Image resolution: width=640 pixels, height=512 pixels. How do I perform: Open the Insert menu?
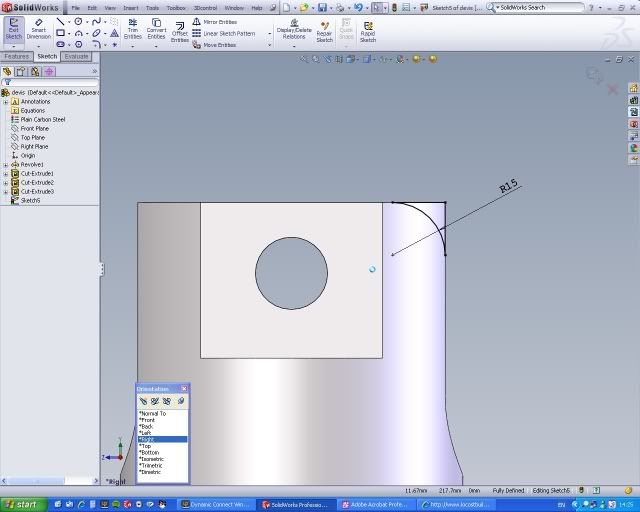pyautogui.click(x=130, y=7)
